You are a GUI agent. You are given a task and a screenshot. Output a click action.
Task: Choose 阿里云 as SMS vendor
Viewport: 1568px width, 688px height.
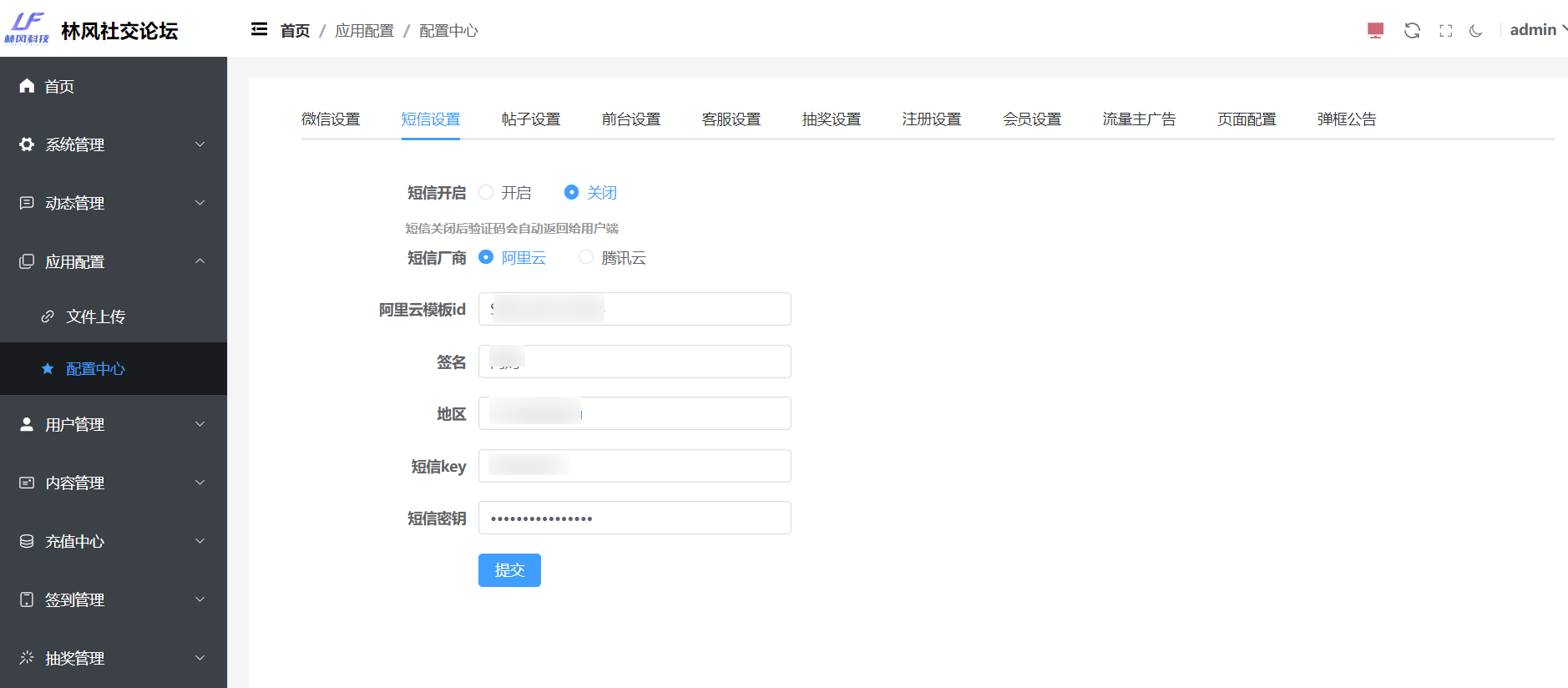[486, 257]
